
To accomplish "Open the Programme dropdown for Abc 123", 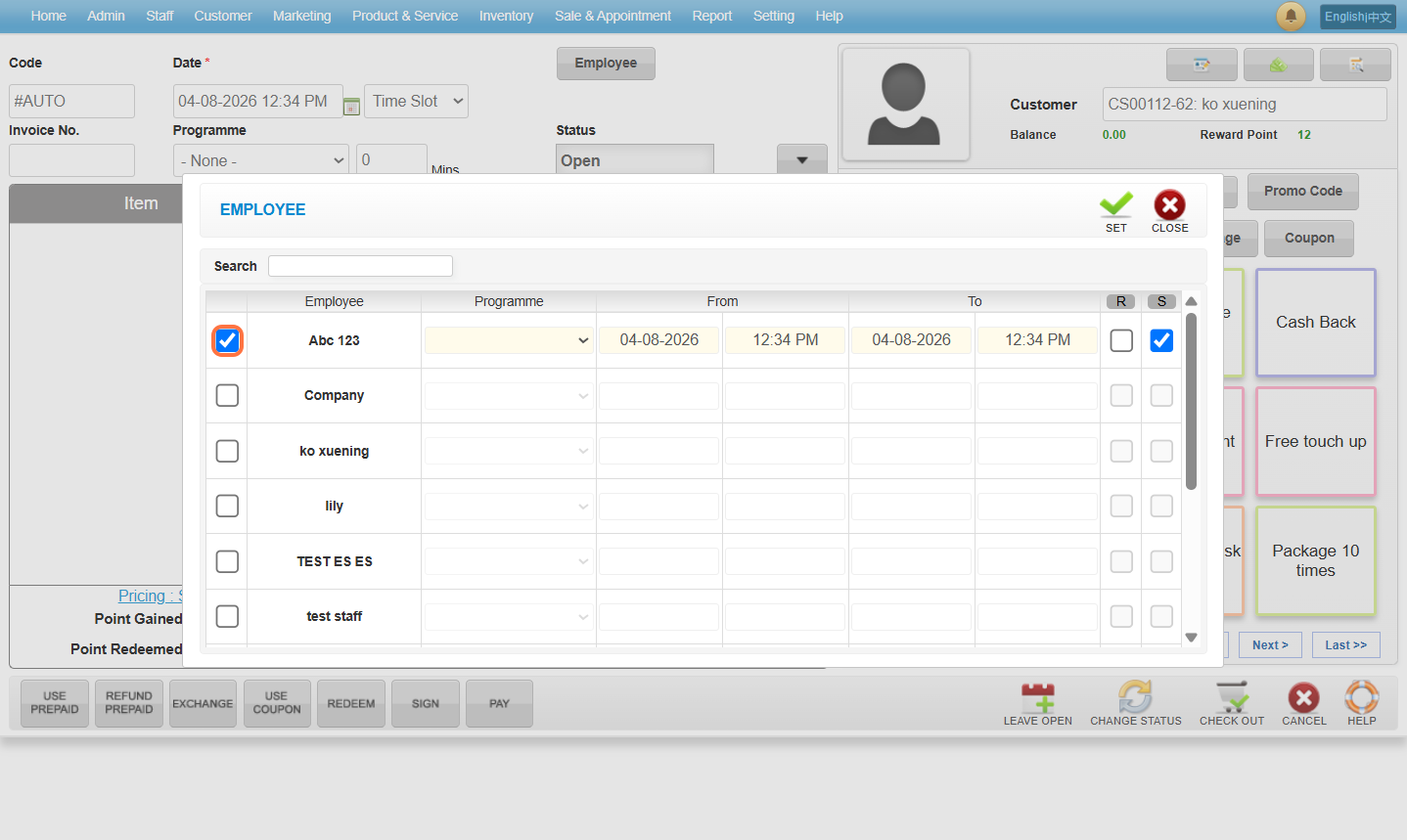I will 509,340.
